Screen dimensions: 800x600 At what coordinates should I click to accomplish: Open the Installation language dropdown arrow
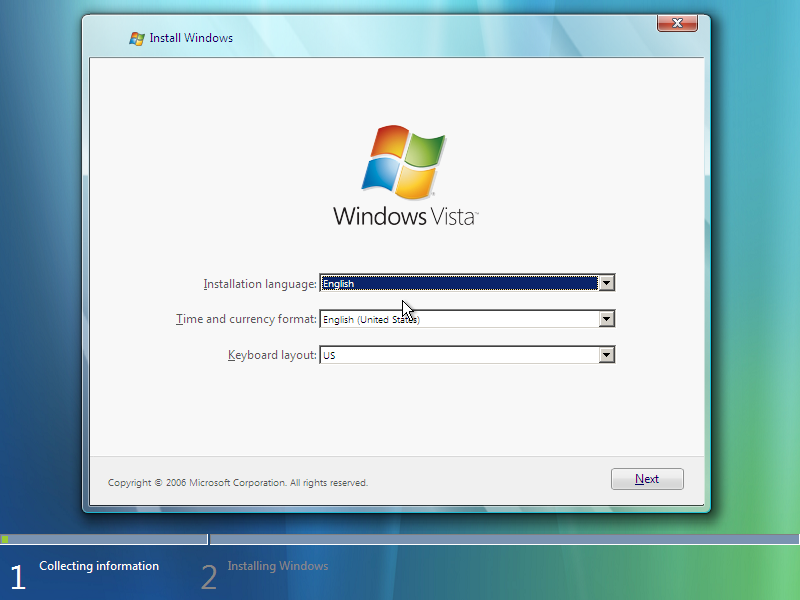pyautogui.click(x=606, y=283)
